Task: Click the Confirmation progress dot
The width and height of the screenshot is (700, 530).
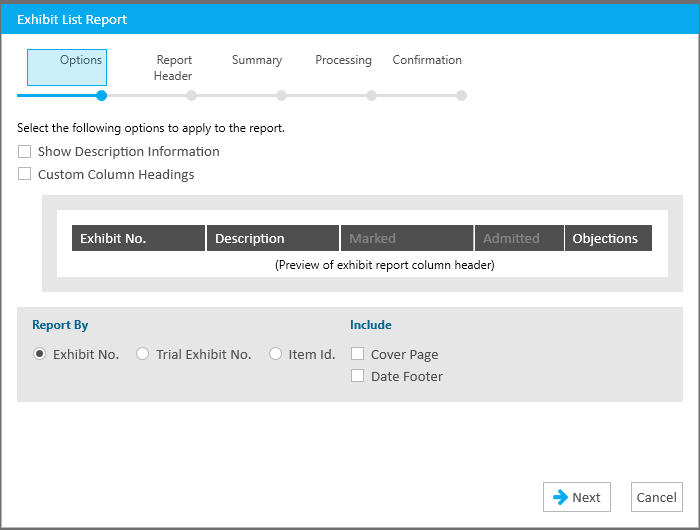Action: [462, 96]
